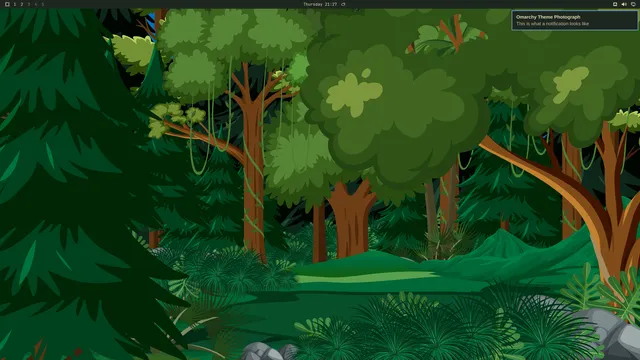Switch to workspace 2

pyautogui.click(x=22, y=4)
